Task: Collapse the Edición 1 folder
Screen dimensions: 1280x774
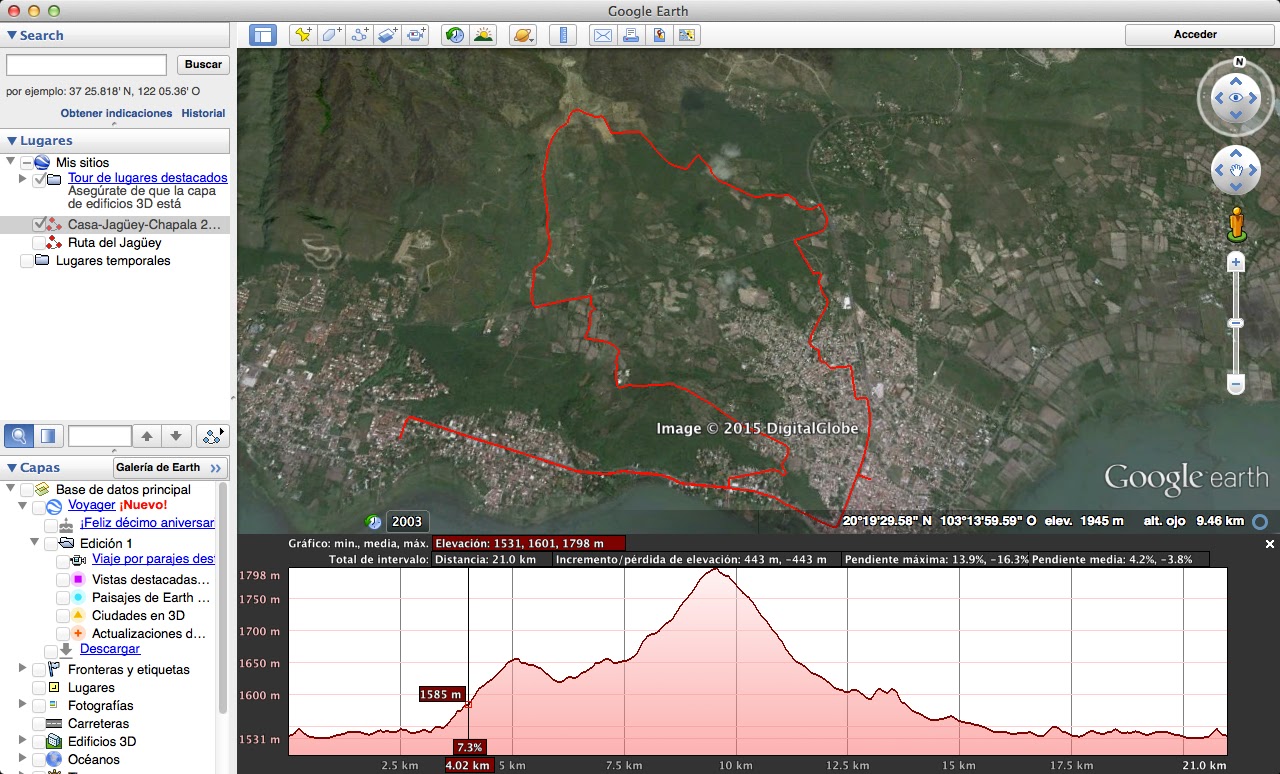Action: tap(35, 542)
